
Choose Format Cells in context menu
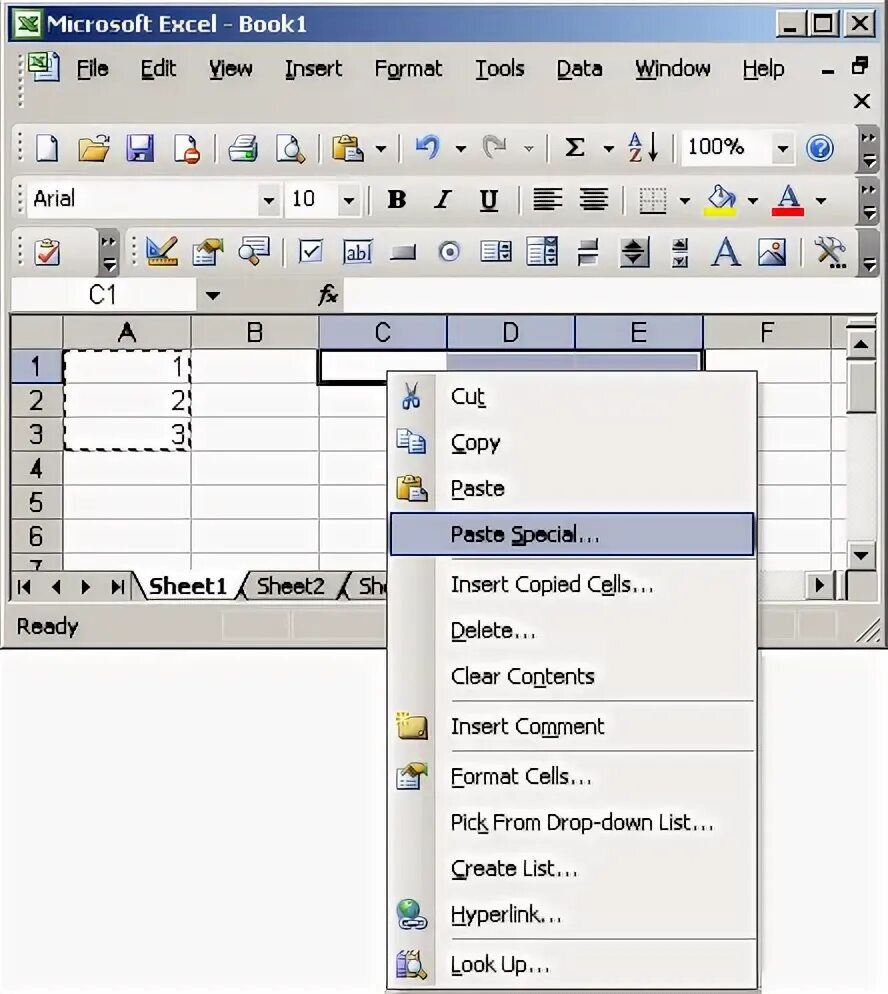(572, 777)
